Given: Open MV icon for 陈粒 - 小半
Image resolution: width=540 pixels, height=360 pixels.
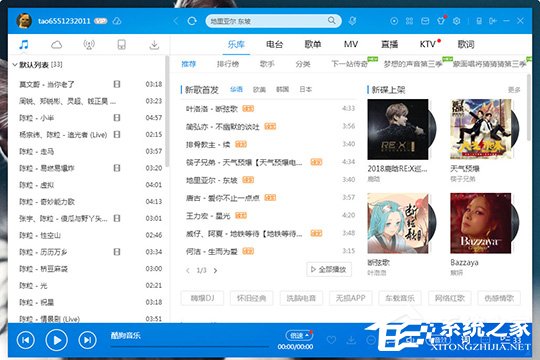Looking at the screenshot, I should 117,118.
